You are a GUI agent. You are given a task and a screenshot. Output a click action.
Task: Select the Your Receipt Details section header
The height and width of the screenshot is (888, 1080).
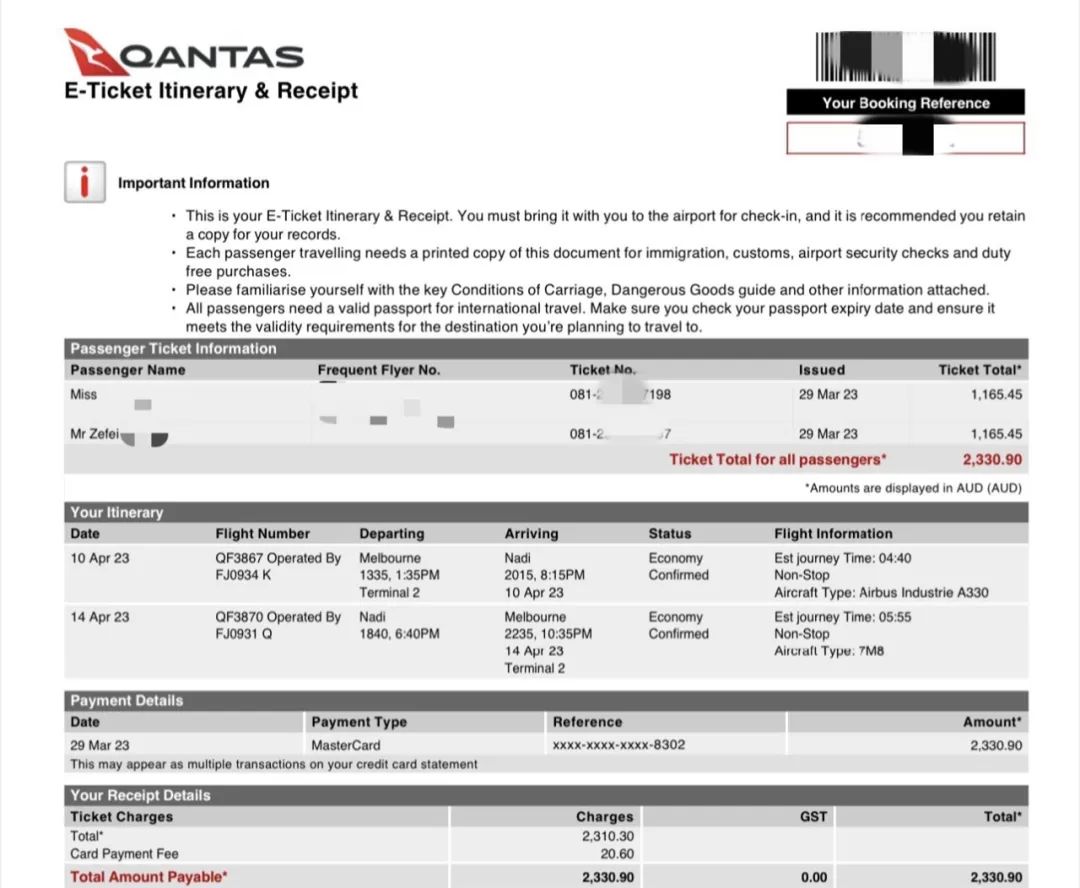pyautogui.click(x=140, y=796)
